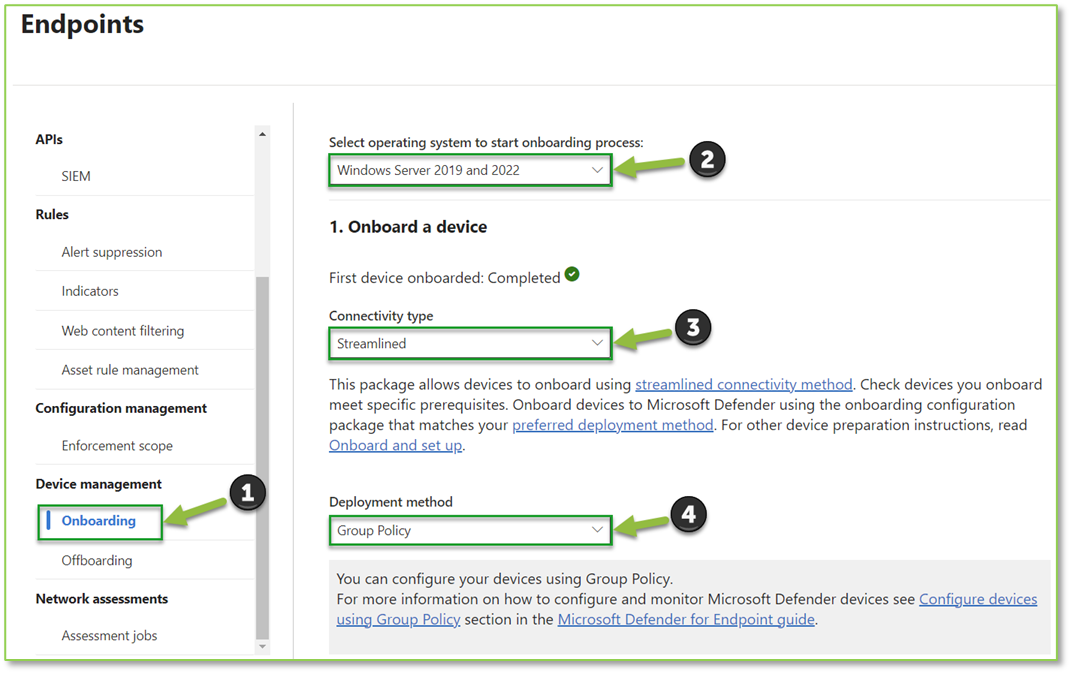Select Web content filtering
Viewport: 1071px width, 674px height.
123,330
